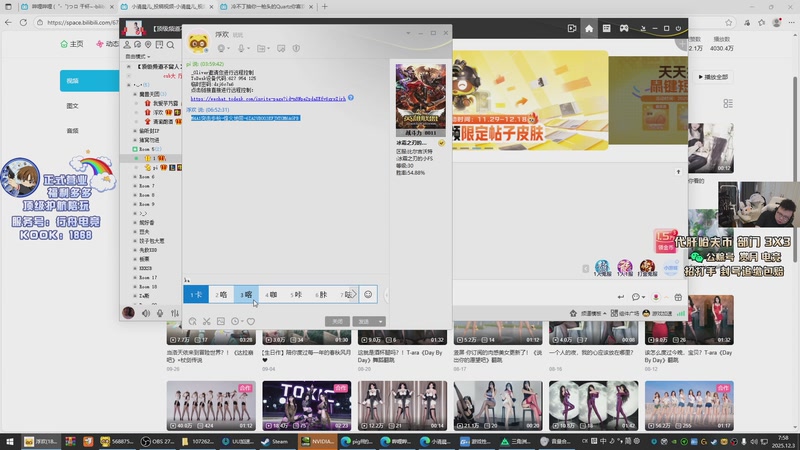Click the search magnifier icon in YY sidebar
The width and height of the screenshot is (800, 450).
170,45
